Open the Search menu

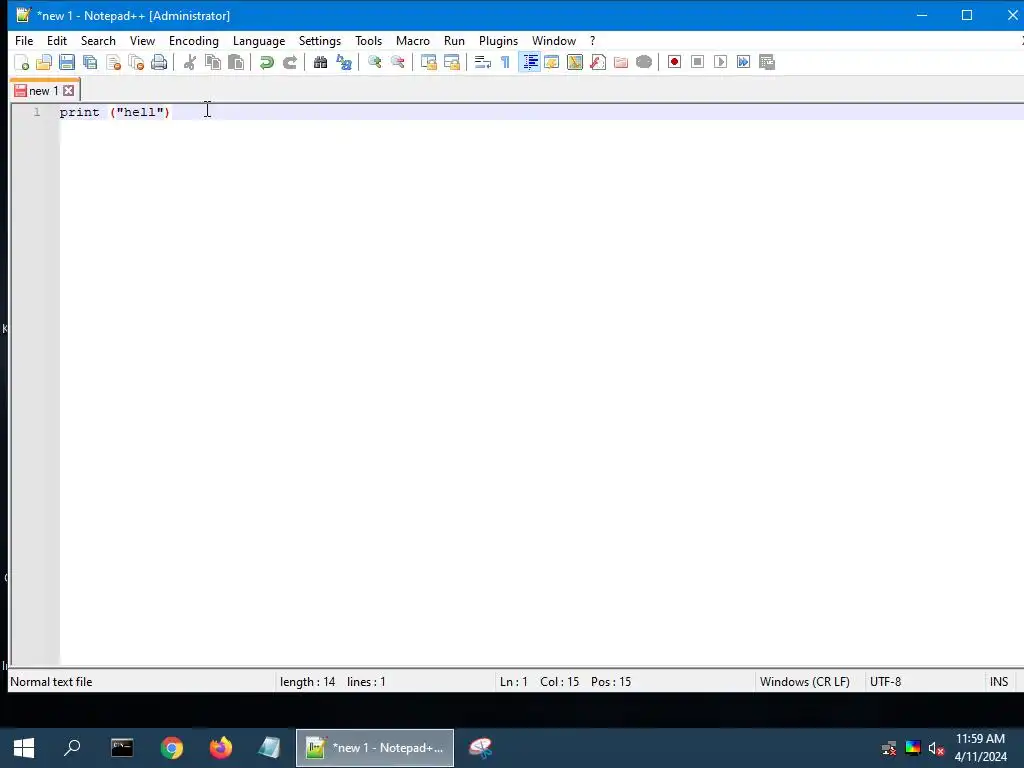tap(98, 40)
